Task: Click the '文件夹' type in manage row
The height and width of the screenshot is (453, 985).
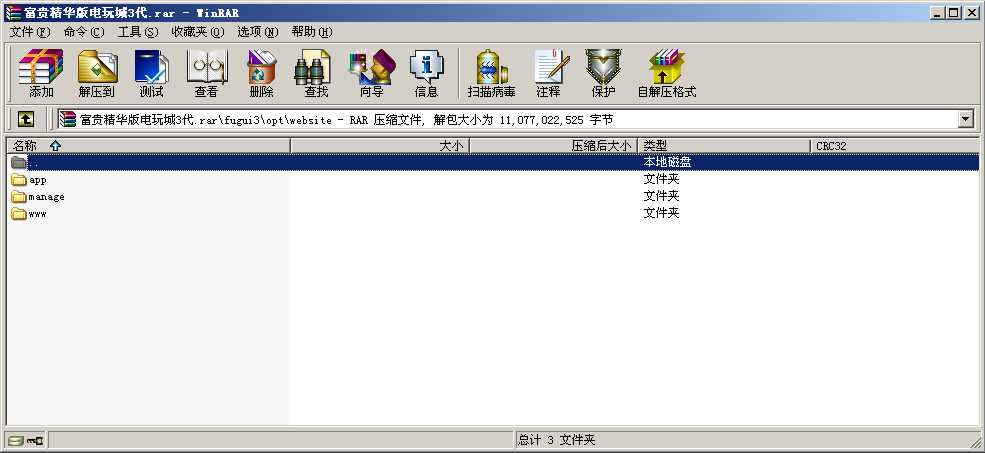Action: pos(661,197)
